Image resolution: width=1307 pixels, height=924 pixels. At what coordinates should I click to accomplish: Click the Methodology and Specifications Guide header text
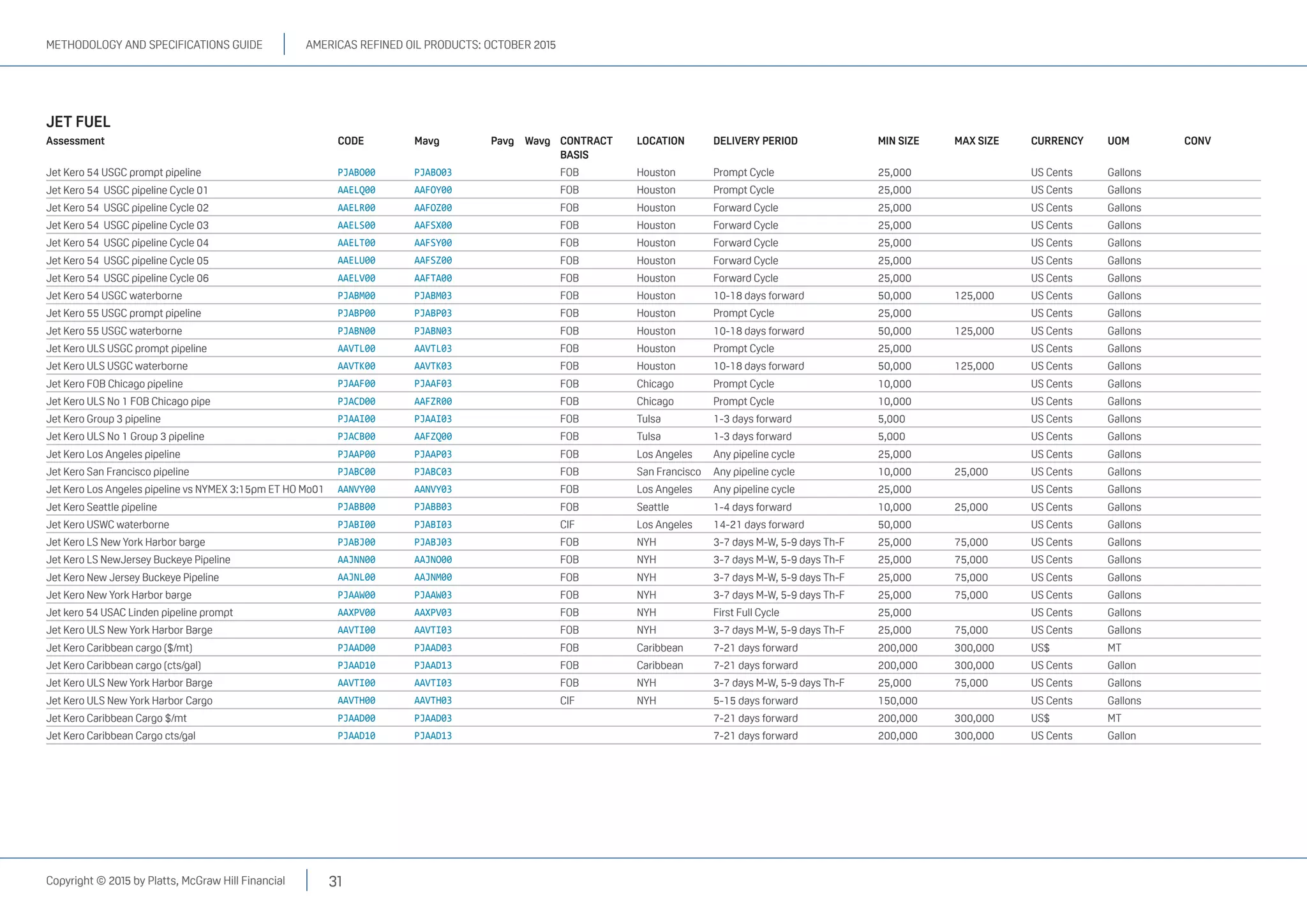(x=154, y=45)
